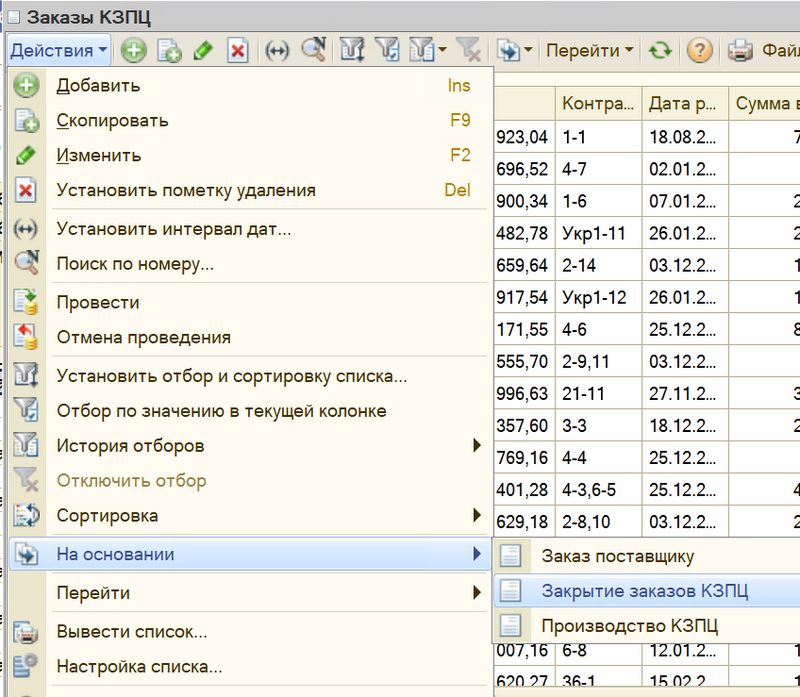Viewport: 800px width, 697px height.
Task: Choose Отбор по значению в текущей колонке
Action: click(249, 411)
